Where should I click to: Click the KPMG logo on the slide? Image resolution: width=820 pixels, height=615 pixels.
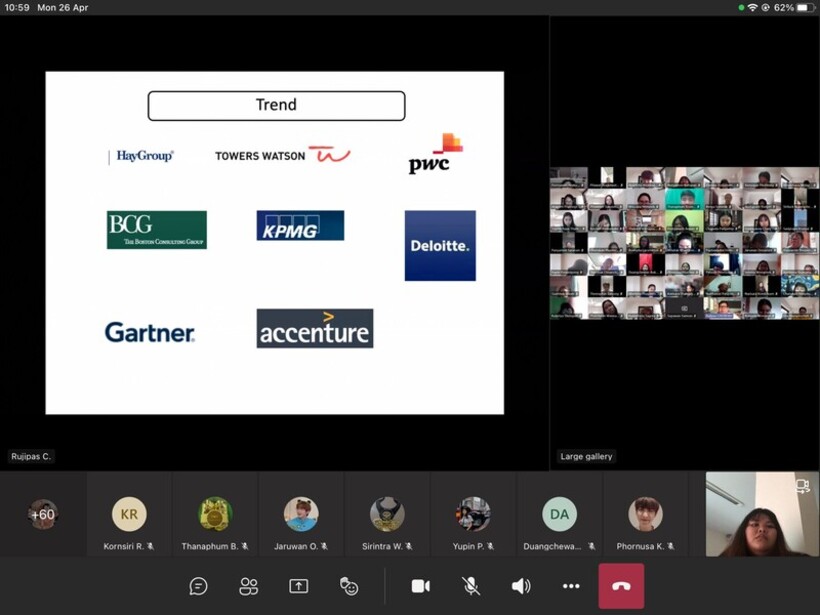[x=300, y=225]
